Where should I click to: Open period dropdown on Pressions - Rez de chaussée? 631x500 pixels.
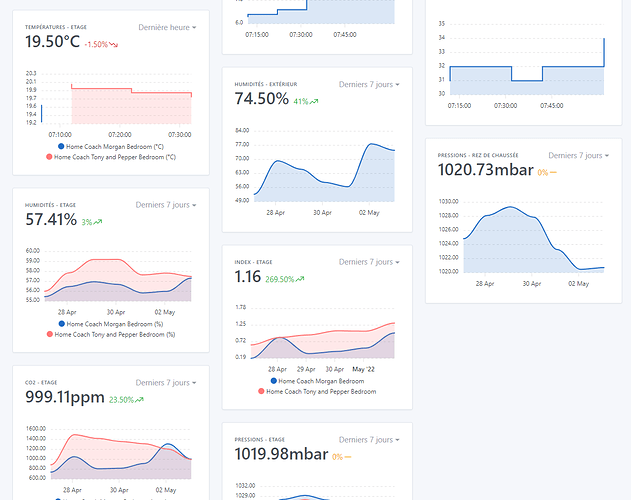coord(579,155)
